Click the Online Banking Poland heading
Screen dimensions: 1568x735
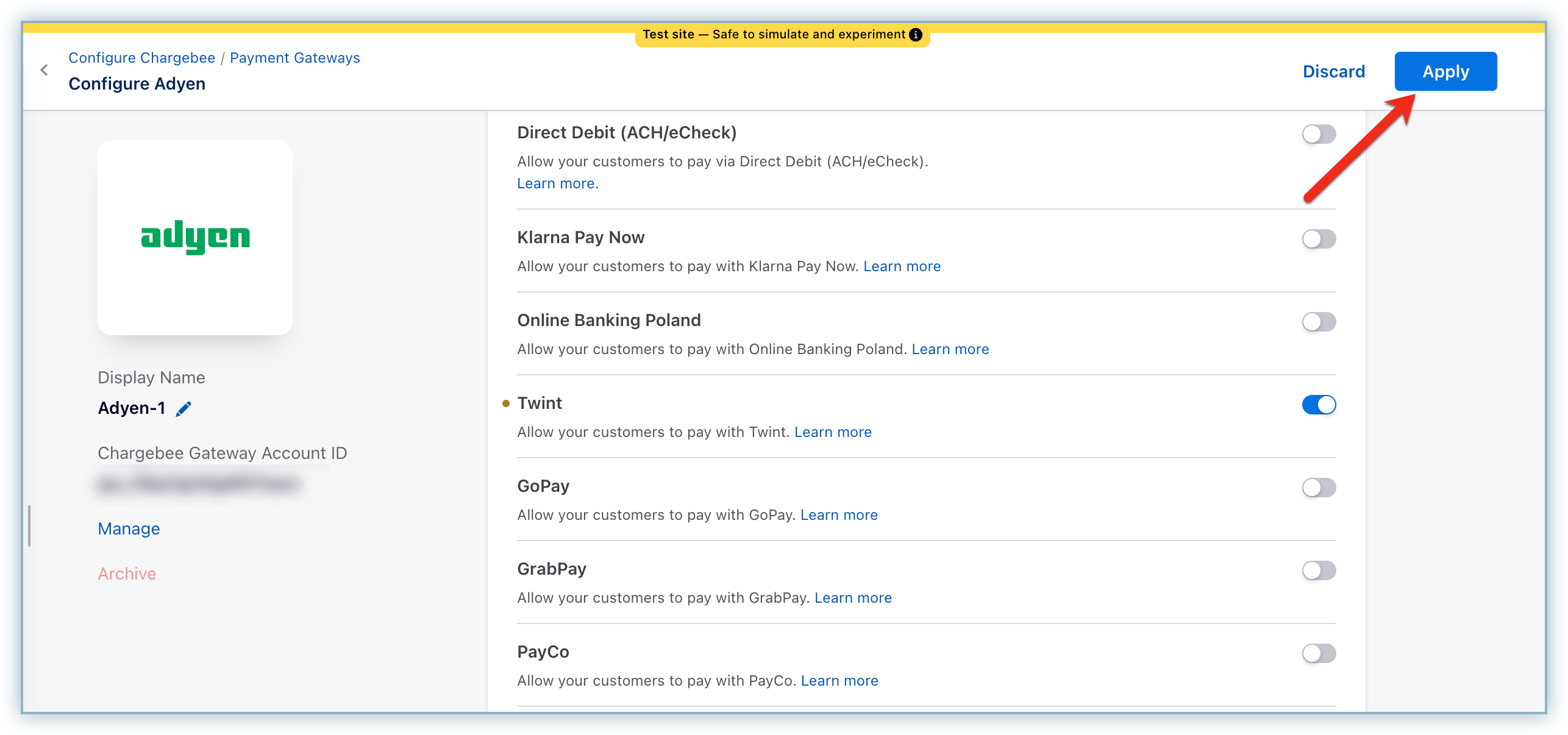click(x=609, y=321)
